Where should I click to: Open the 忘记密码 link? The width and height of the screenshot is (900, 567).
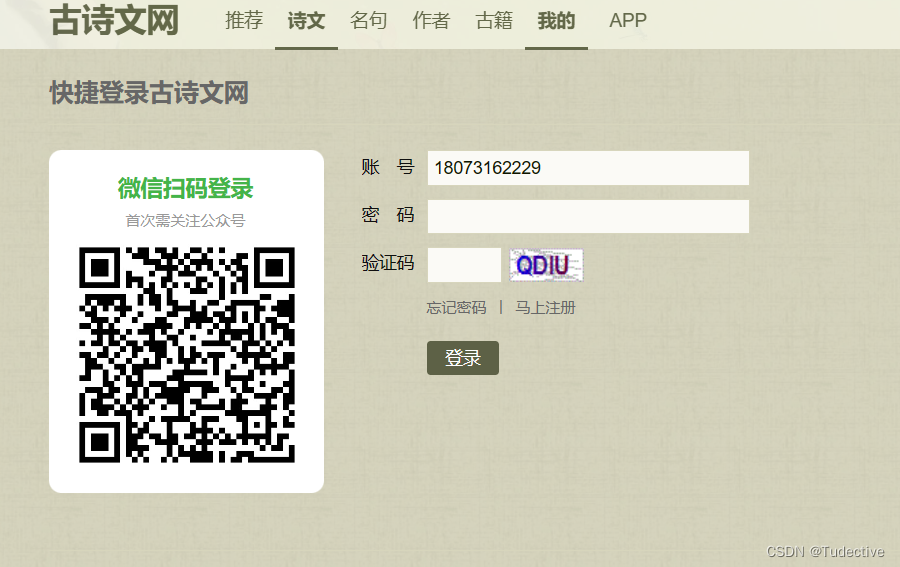point(456,308)
